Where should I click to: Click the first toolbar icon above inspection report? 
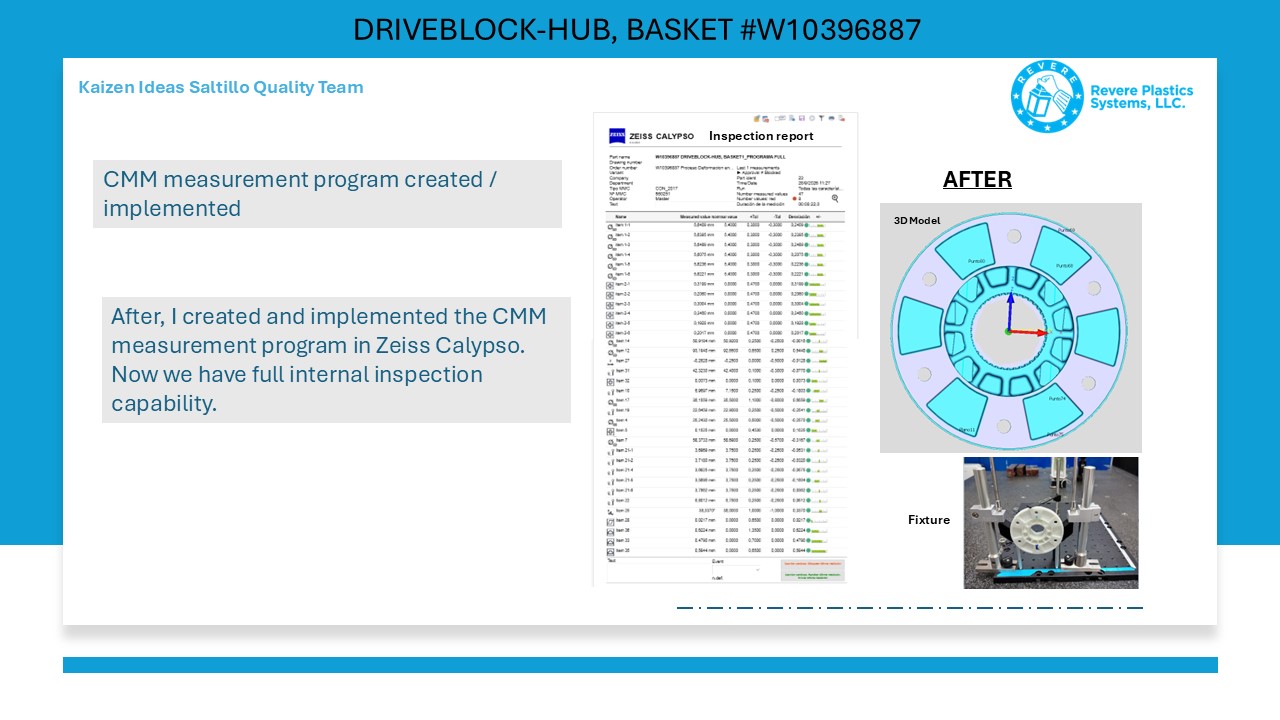click(x=757, y=118)
